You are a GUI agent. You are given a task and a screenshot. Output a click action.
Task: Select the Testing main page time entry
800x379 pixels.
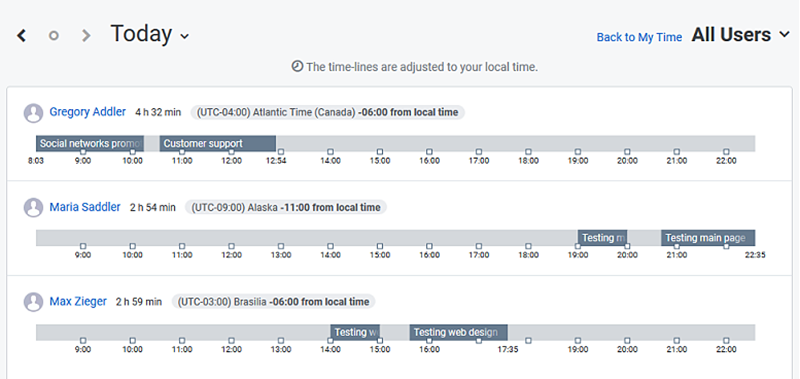(x=708, y=238)
